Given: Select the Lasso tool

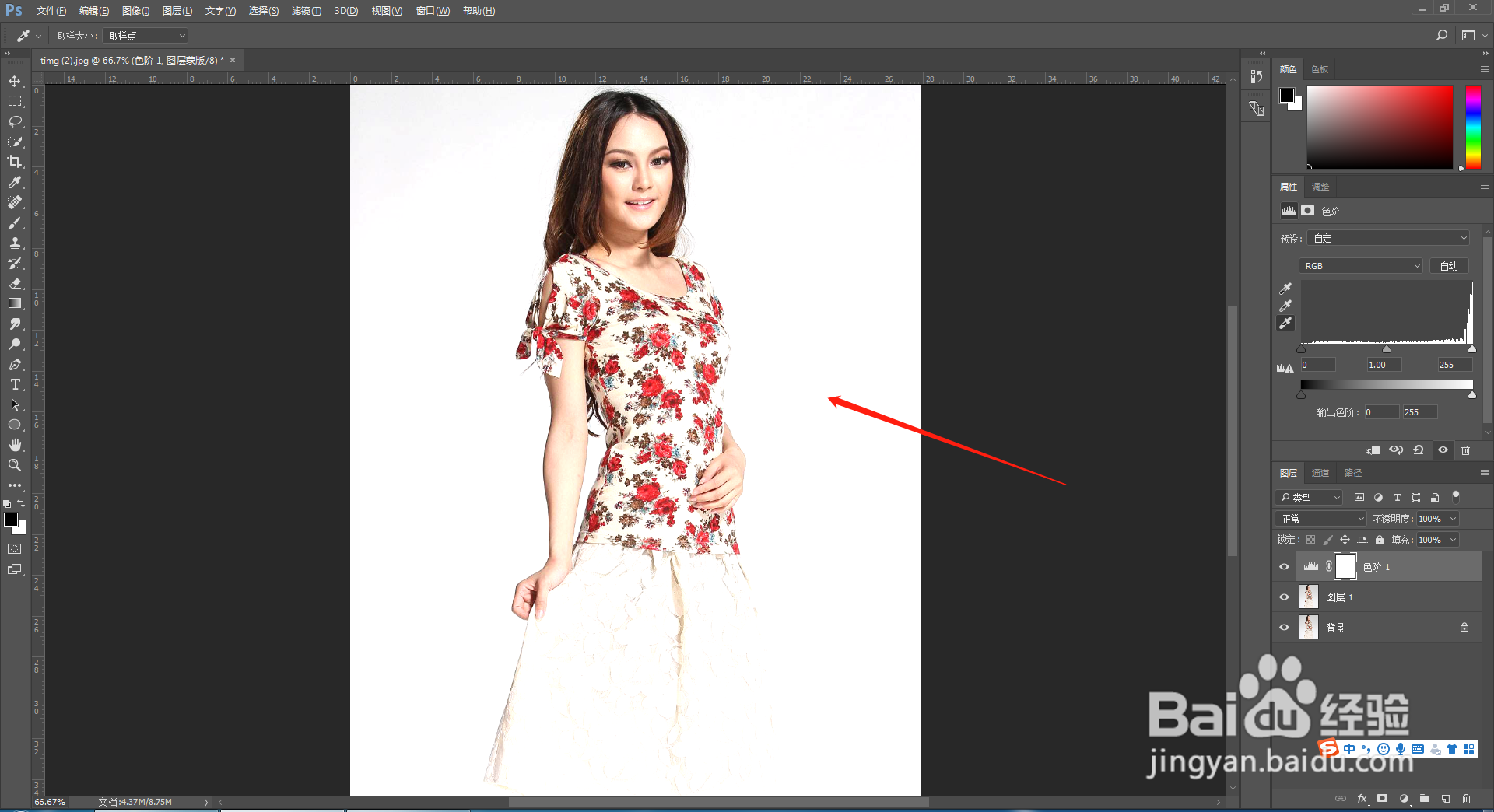Looking at the screenshot, I should point(15,121).
